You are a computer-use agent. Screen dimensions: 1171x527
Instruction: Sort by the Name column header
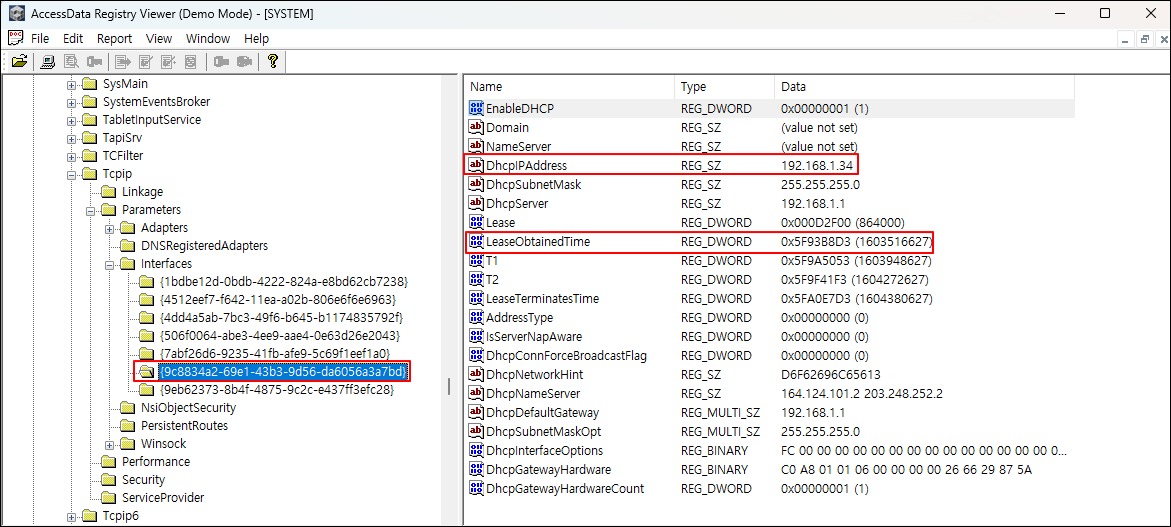pyautogui.click(x=570, y=87)
